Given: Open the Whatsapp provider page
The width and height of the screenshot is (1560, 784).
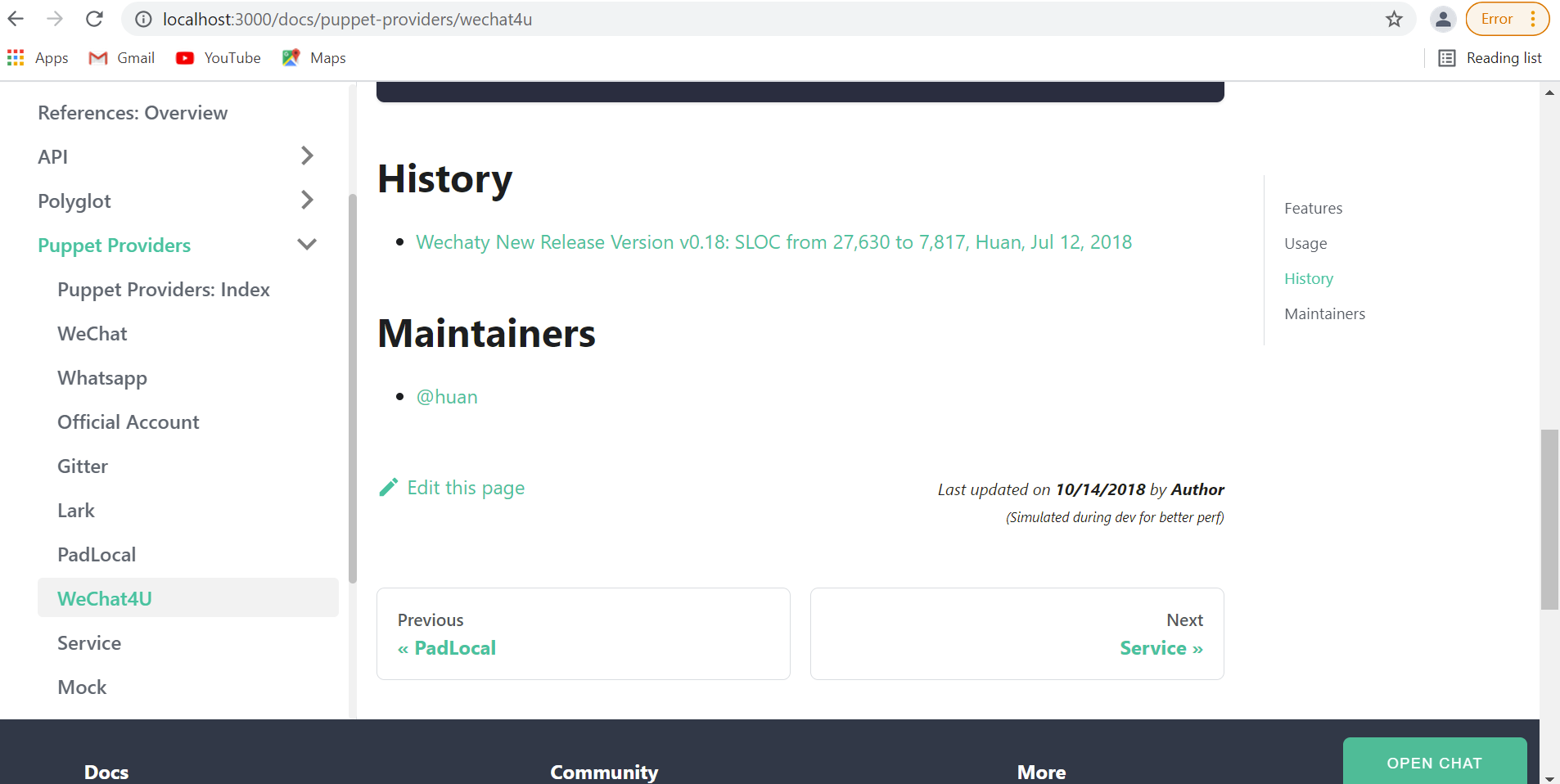Looking at the screenshot, I should pyautogui.click(x=102, y=378).
